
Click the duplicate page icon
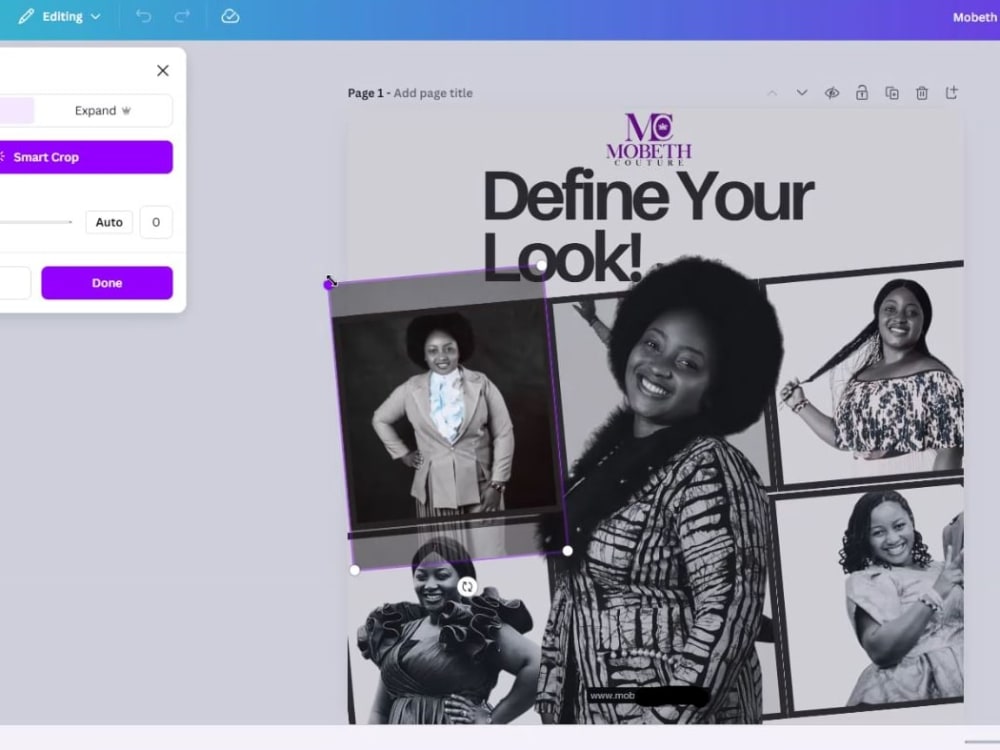click(892, 93)
